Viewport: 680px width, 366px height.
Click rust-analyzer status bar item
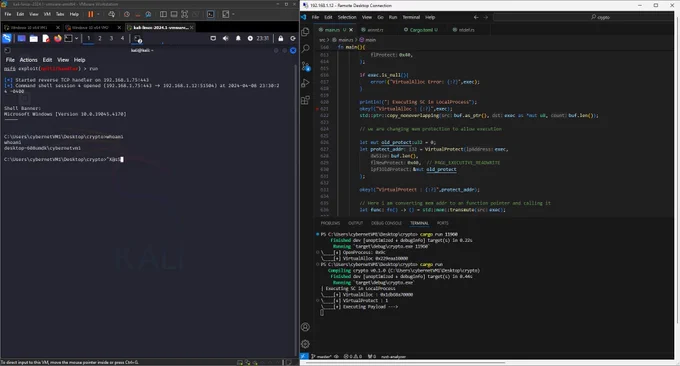tap(393, 356)
